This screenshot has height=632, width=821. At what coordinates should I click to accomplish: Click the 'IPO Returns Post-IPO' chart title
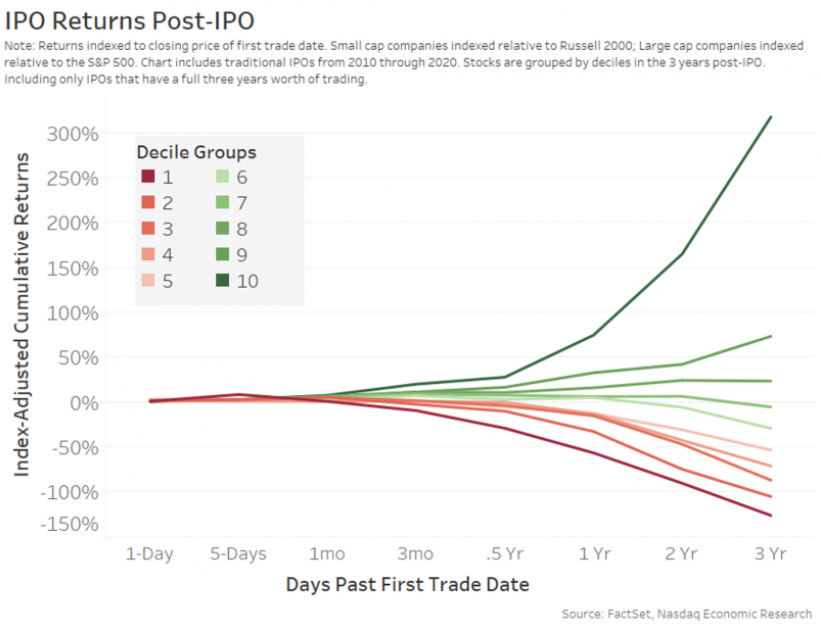coord(129,21)
